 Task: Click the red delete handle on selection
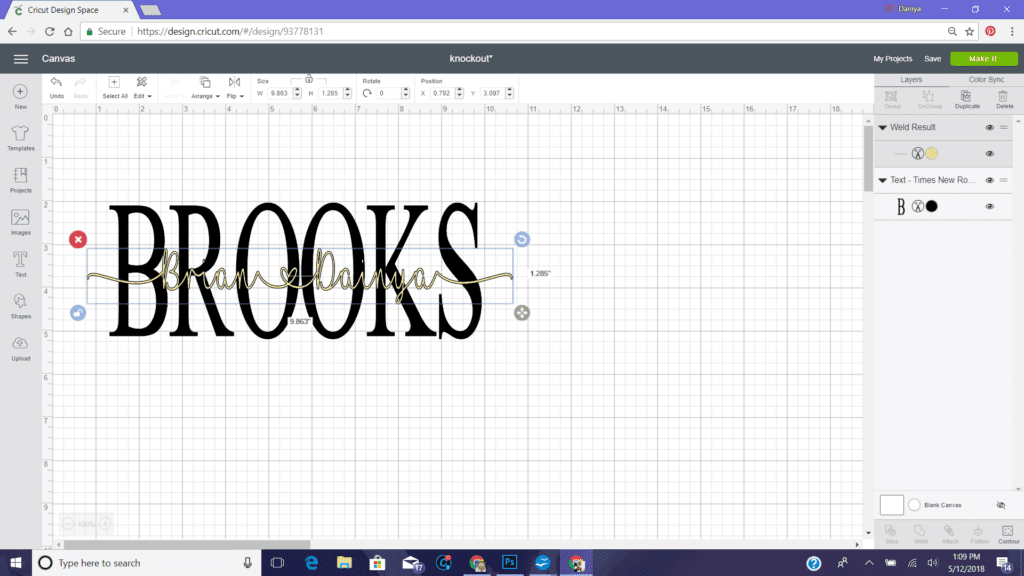(78, 240)
